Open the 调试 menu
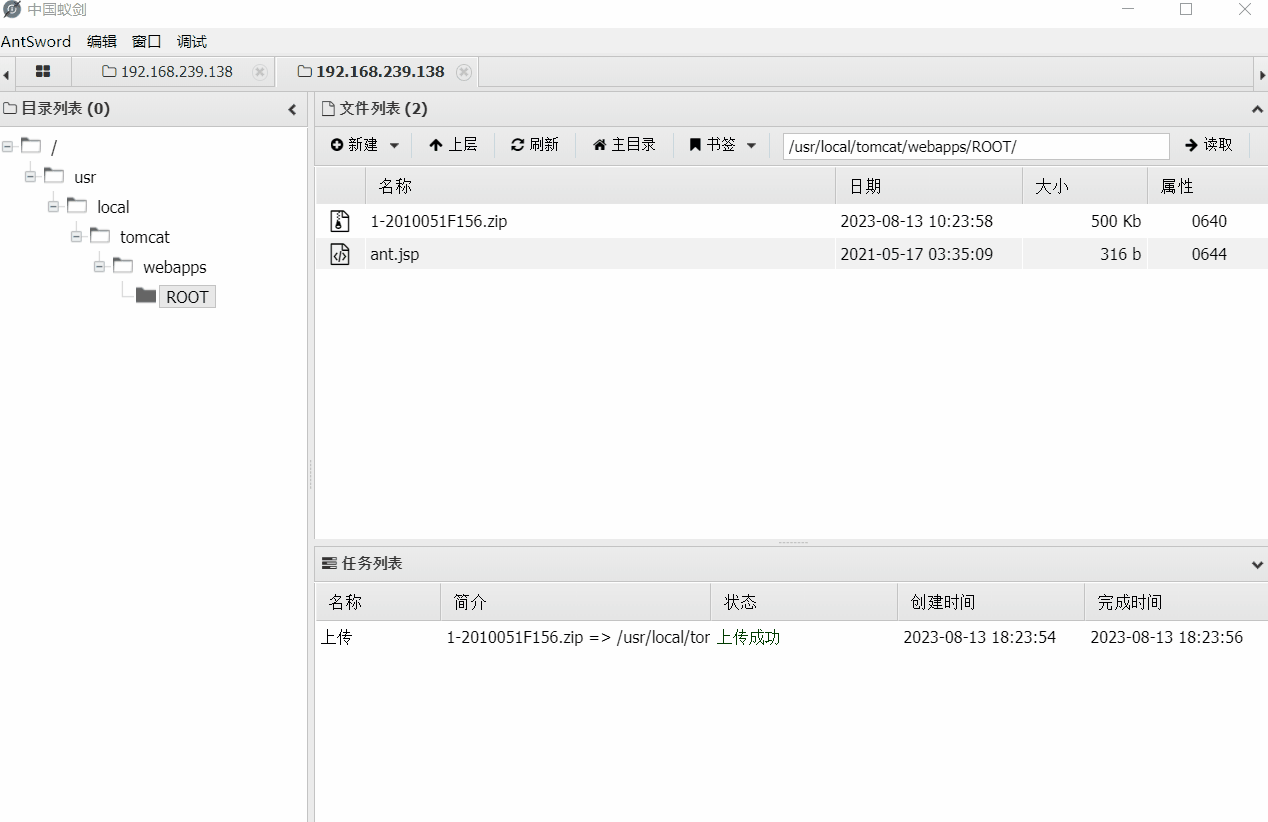 pyautogui.click(x=192, y=42)
